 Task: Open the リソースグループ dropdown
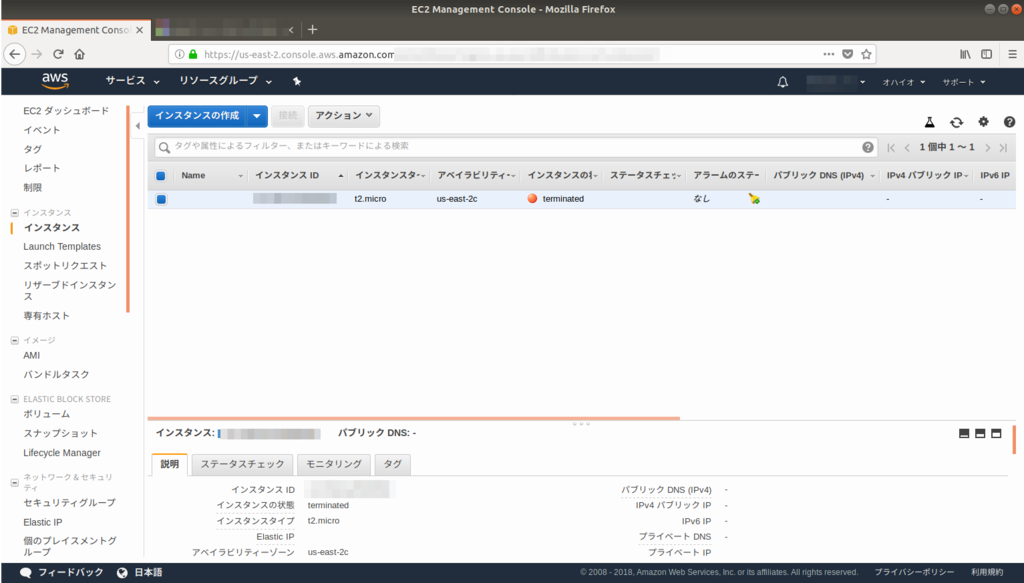click(x=225, y=81)
